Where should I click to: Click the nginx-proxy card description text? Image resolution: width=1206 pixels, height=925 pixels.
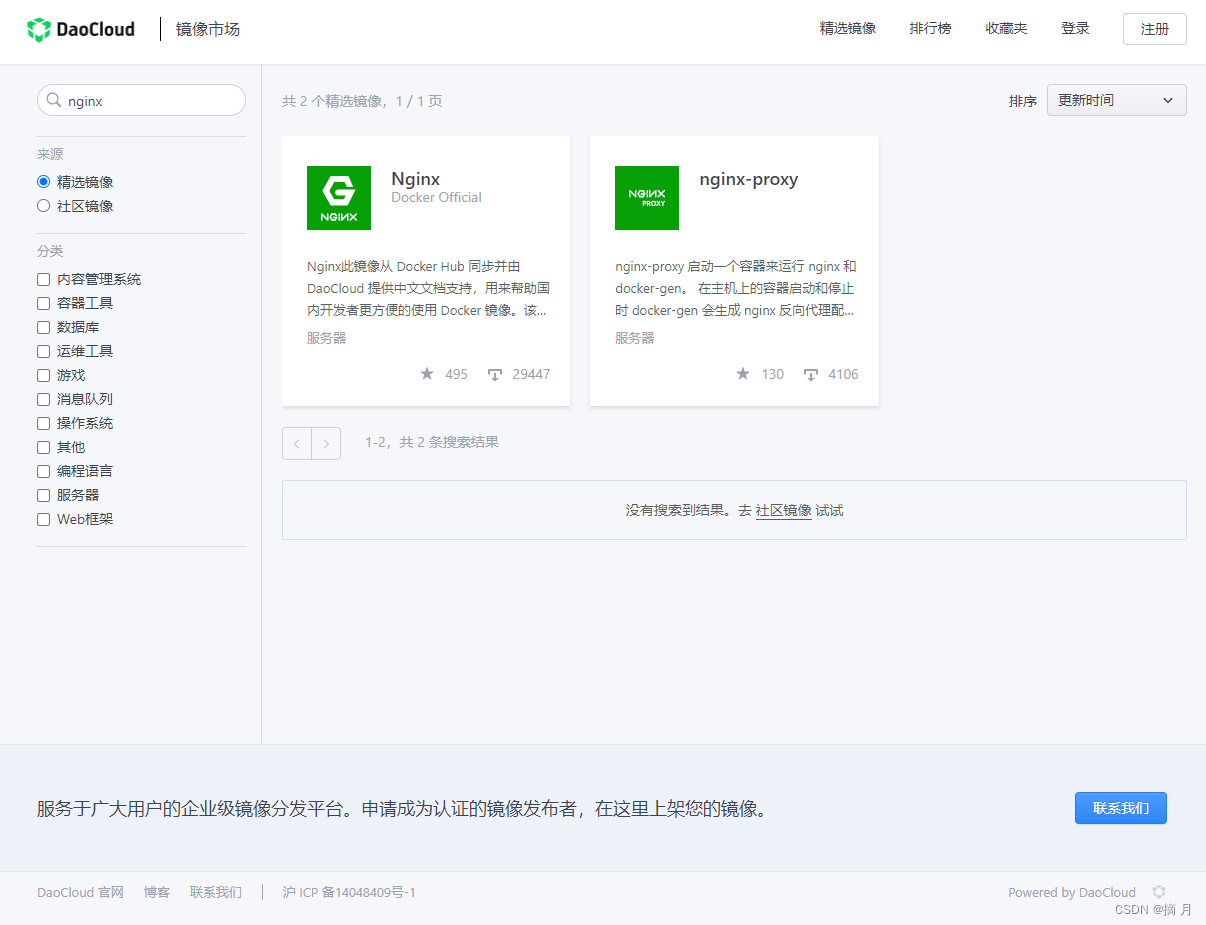pos(736,288)
